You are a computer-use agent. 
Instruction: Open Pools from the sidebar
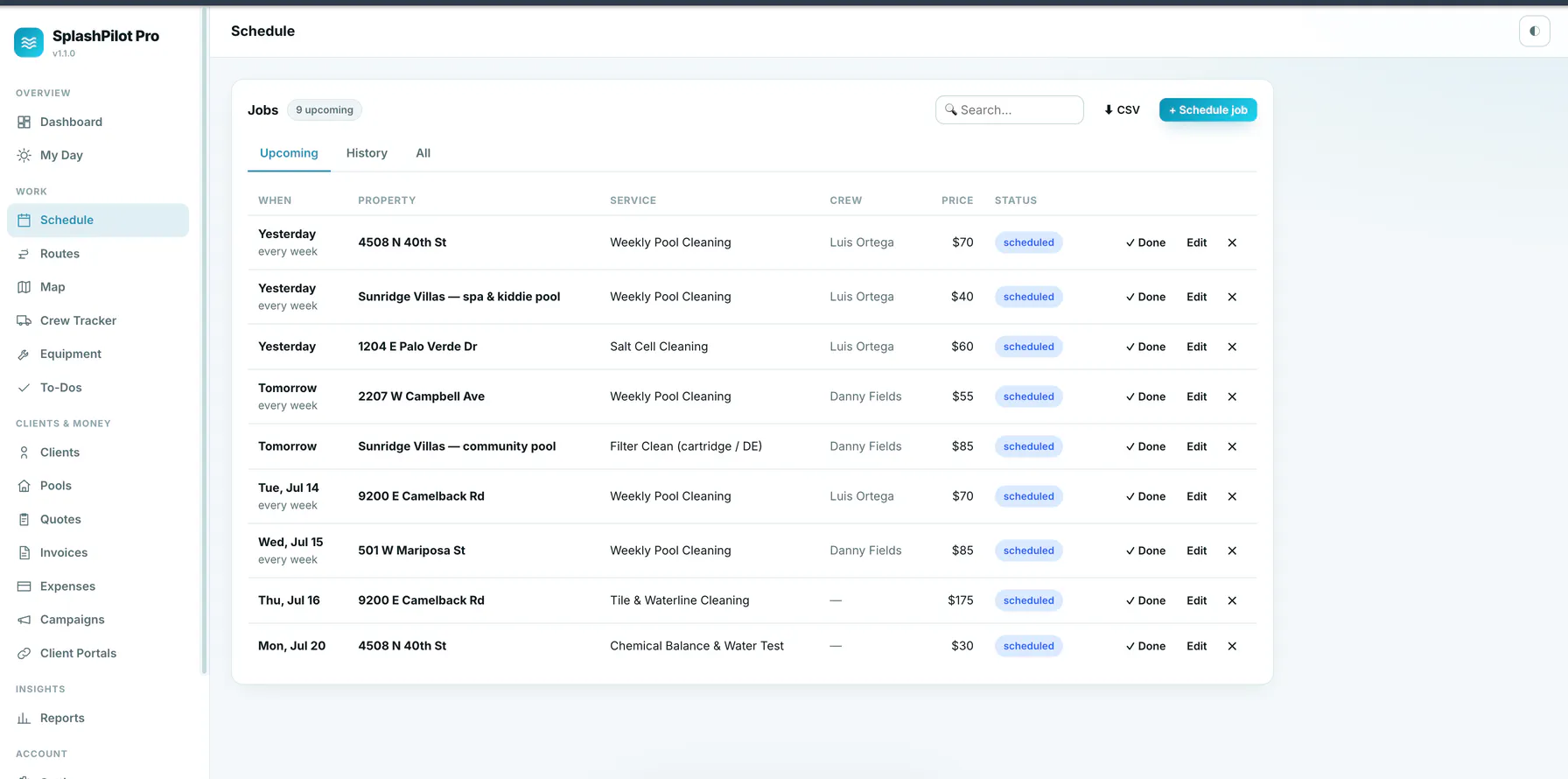point(98,486)
